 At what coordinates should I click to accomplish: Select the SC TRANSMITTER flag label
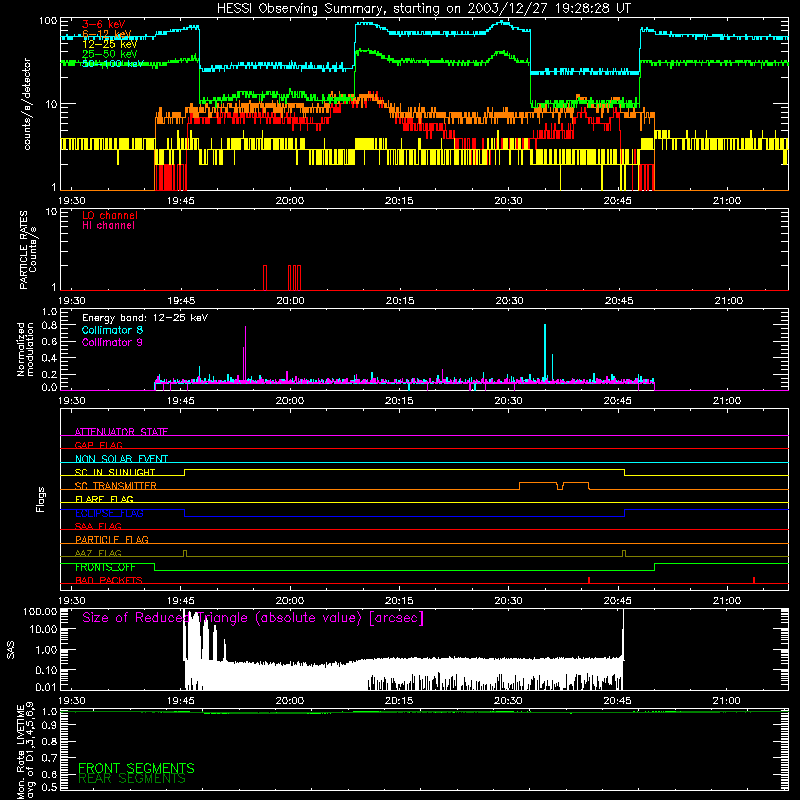[x=115, y=486]
